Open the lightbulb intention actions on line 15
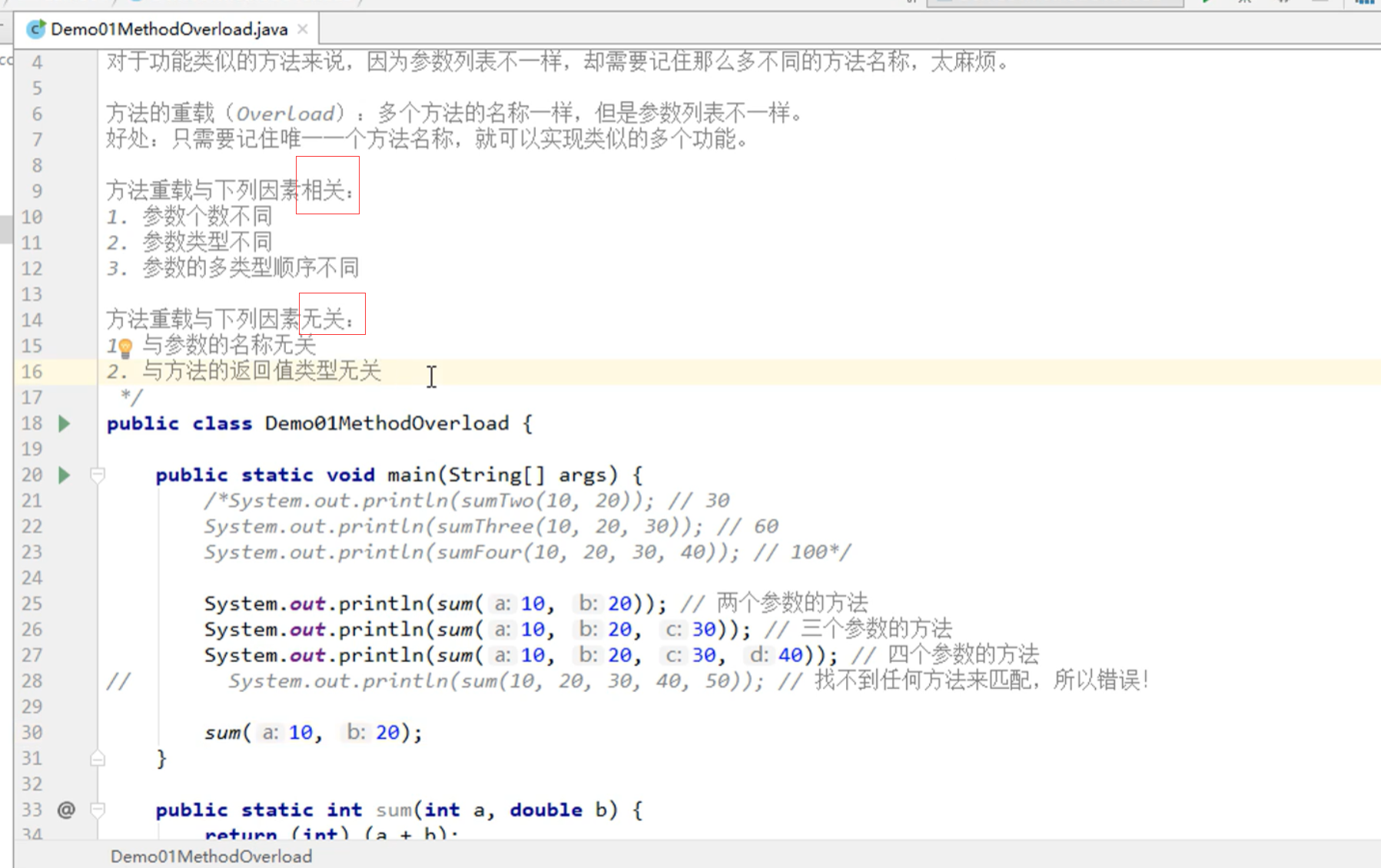 point(125,348)
